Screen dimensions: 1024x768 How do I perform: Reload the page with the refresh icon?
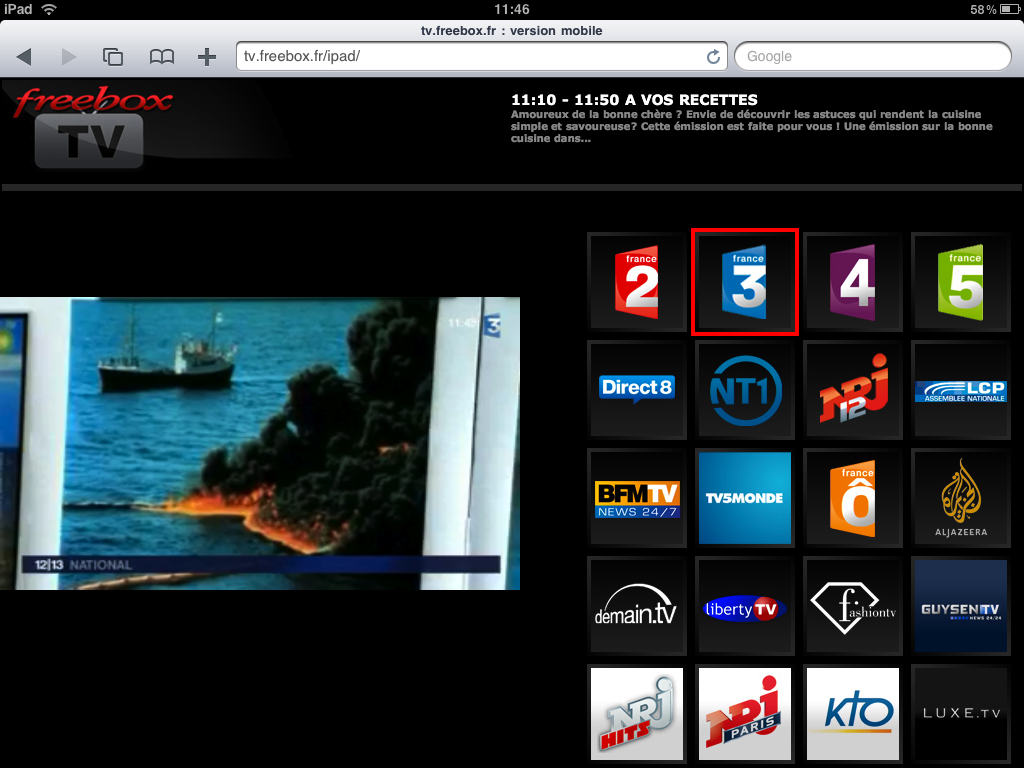coord(713,57)
